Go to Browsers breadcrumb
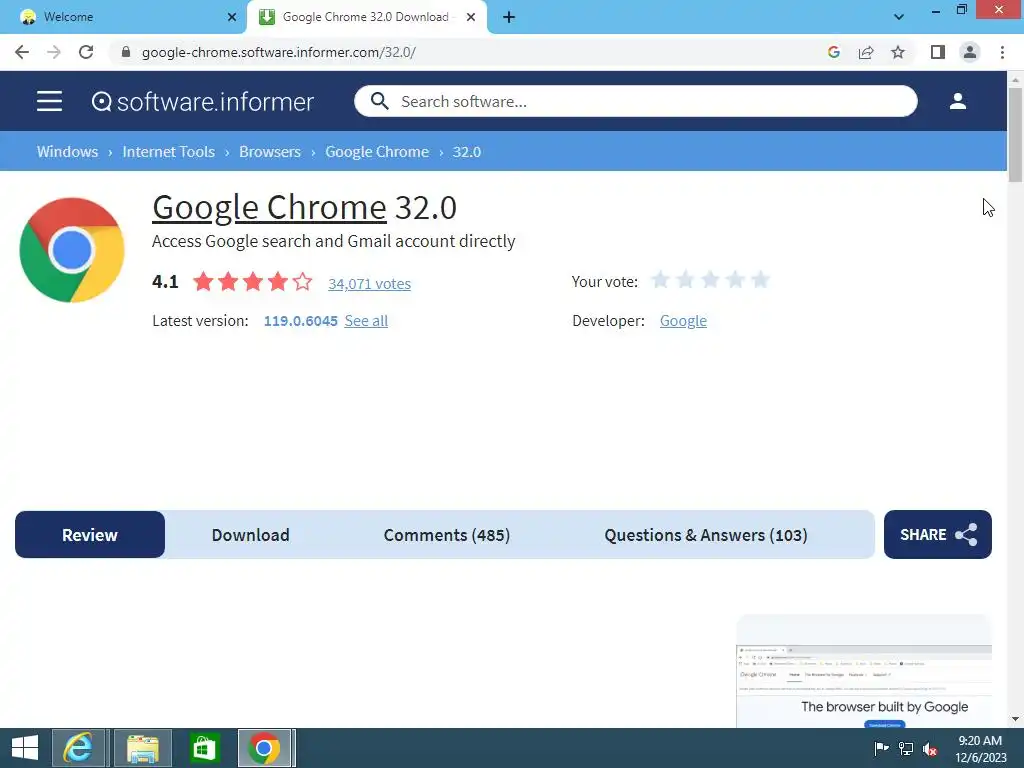 click(270, 152)
